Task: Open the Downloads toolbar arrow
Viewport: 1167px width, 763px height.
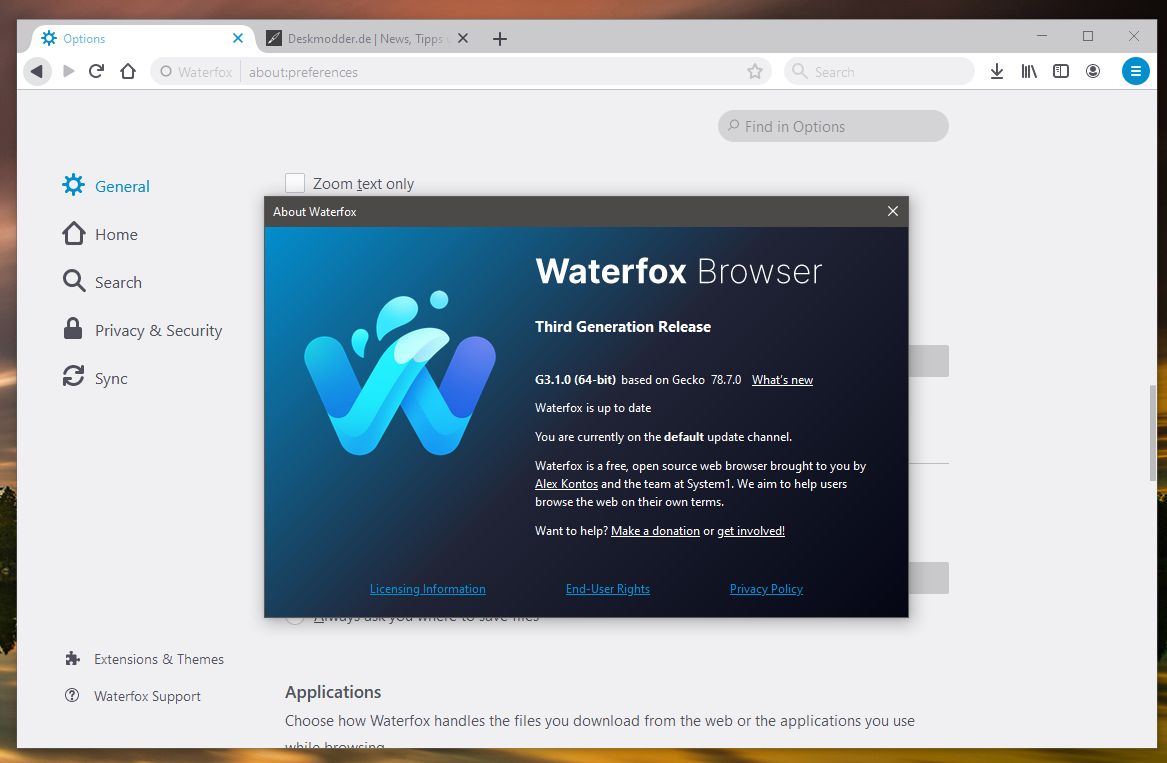Action: tap(997, 71)
